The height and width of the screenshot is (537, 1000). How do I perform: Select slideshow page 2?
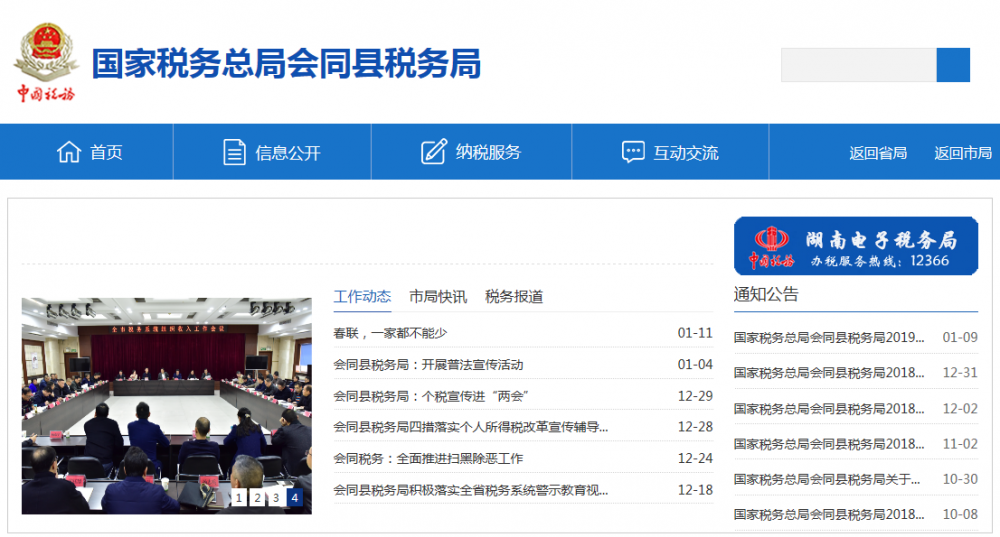pyautogui.click(x=257, y=497)
